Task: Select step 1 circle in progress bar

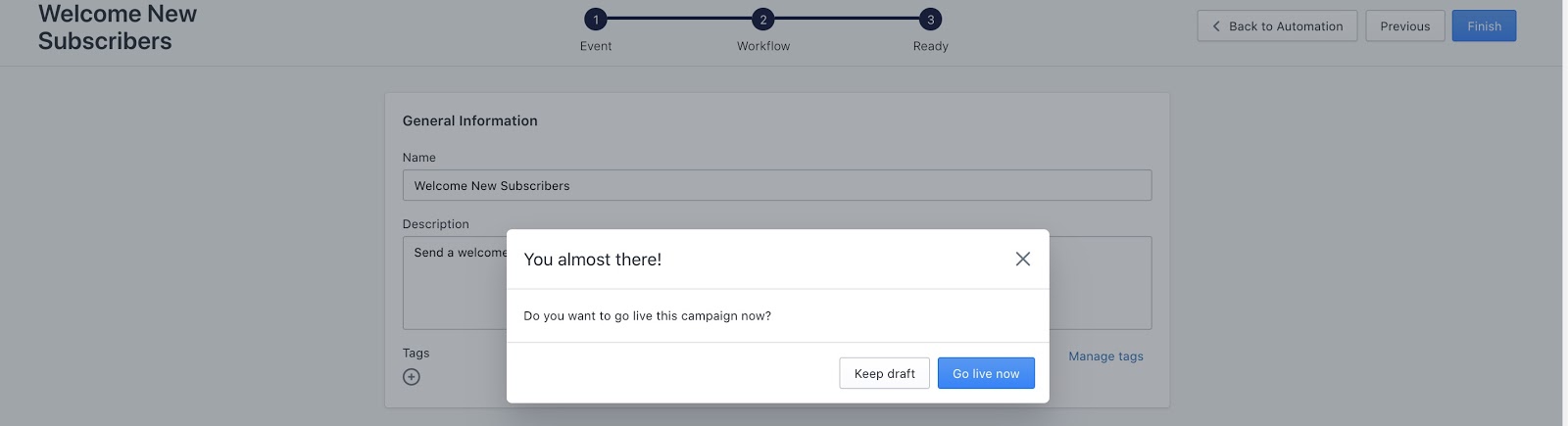Action: coord(595,19)
